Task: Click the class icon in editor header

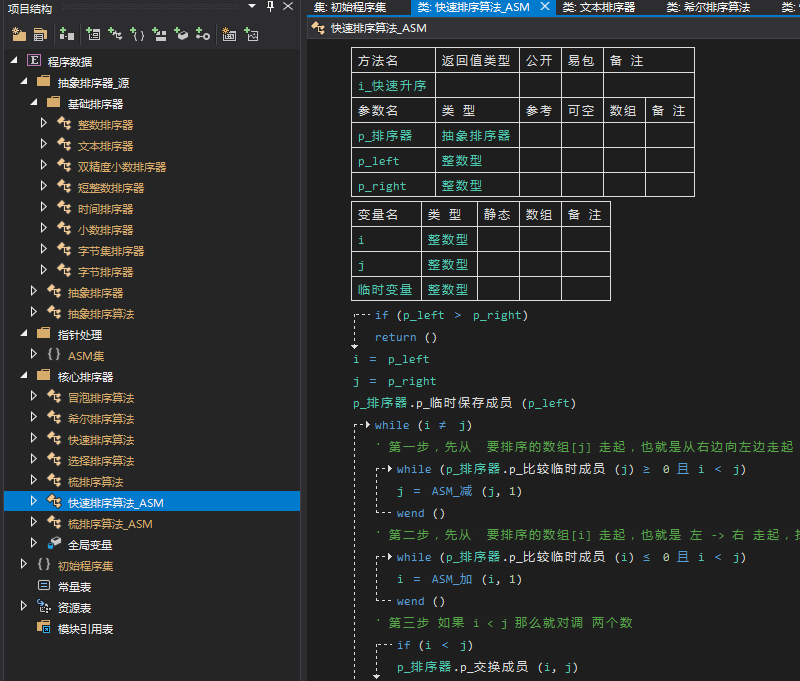Action: [318, 28]
